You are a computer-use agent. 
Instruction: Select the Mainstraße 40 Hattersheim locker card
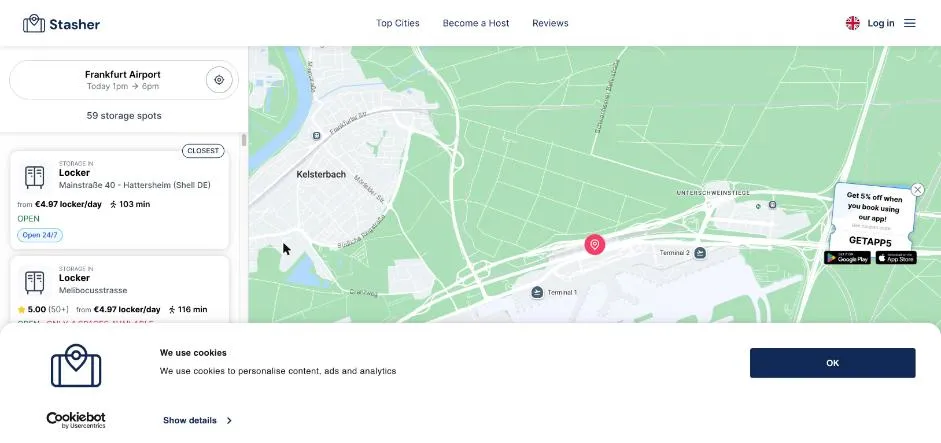coord(119,200)
